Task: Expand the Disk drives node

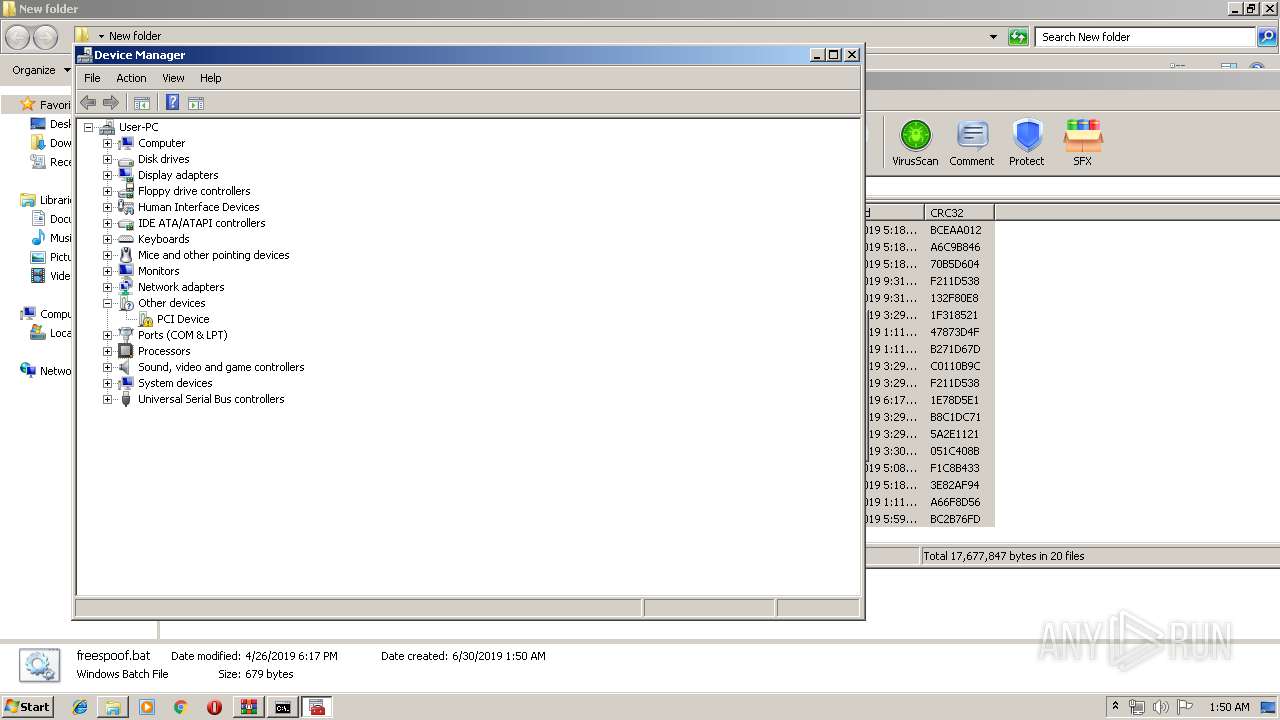Action: tap(108, 159)
